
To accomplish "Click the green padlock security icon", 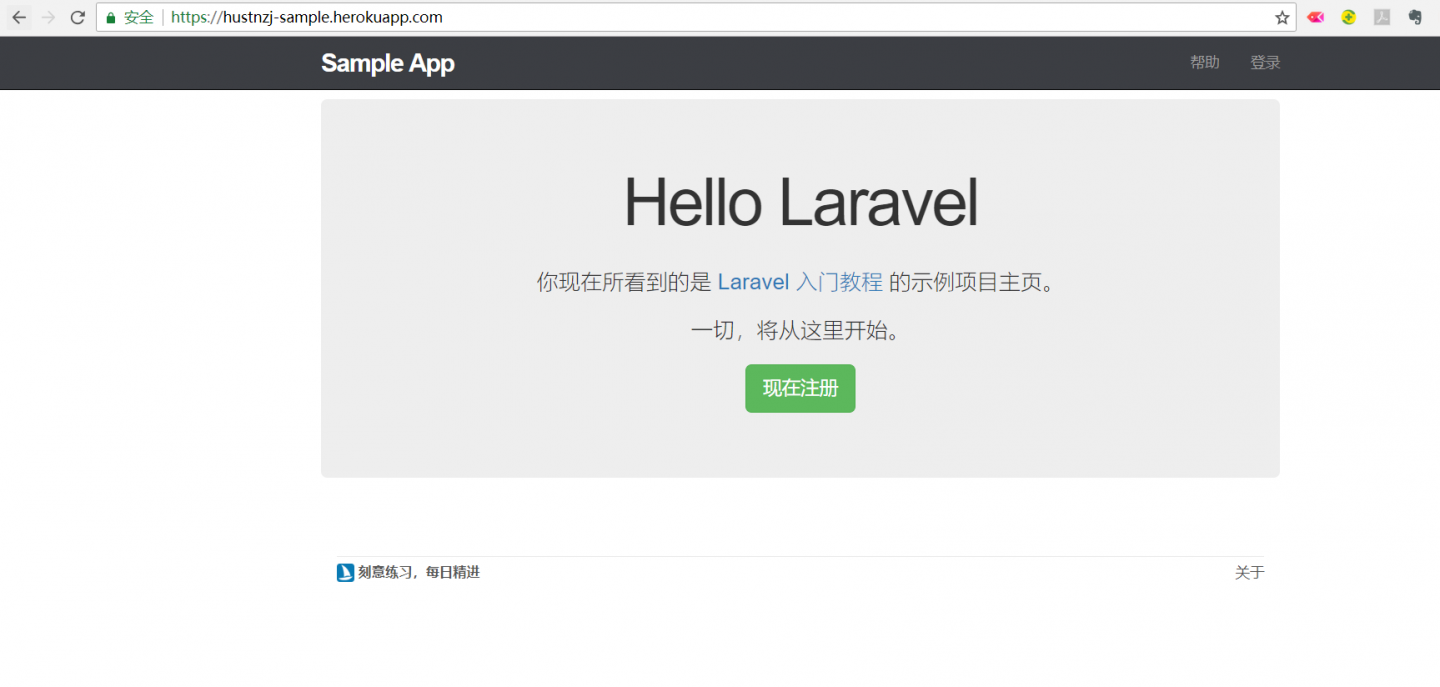I will point(111,17).
